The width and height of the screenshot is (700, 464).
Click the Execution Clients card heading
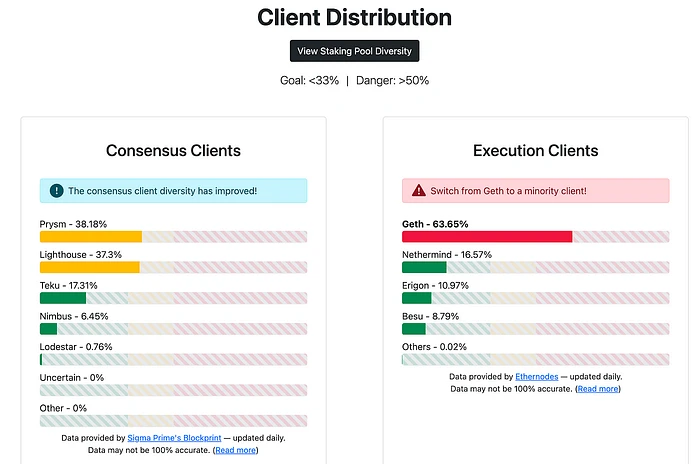[535, 151]
